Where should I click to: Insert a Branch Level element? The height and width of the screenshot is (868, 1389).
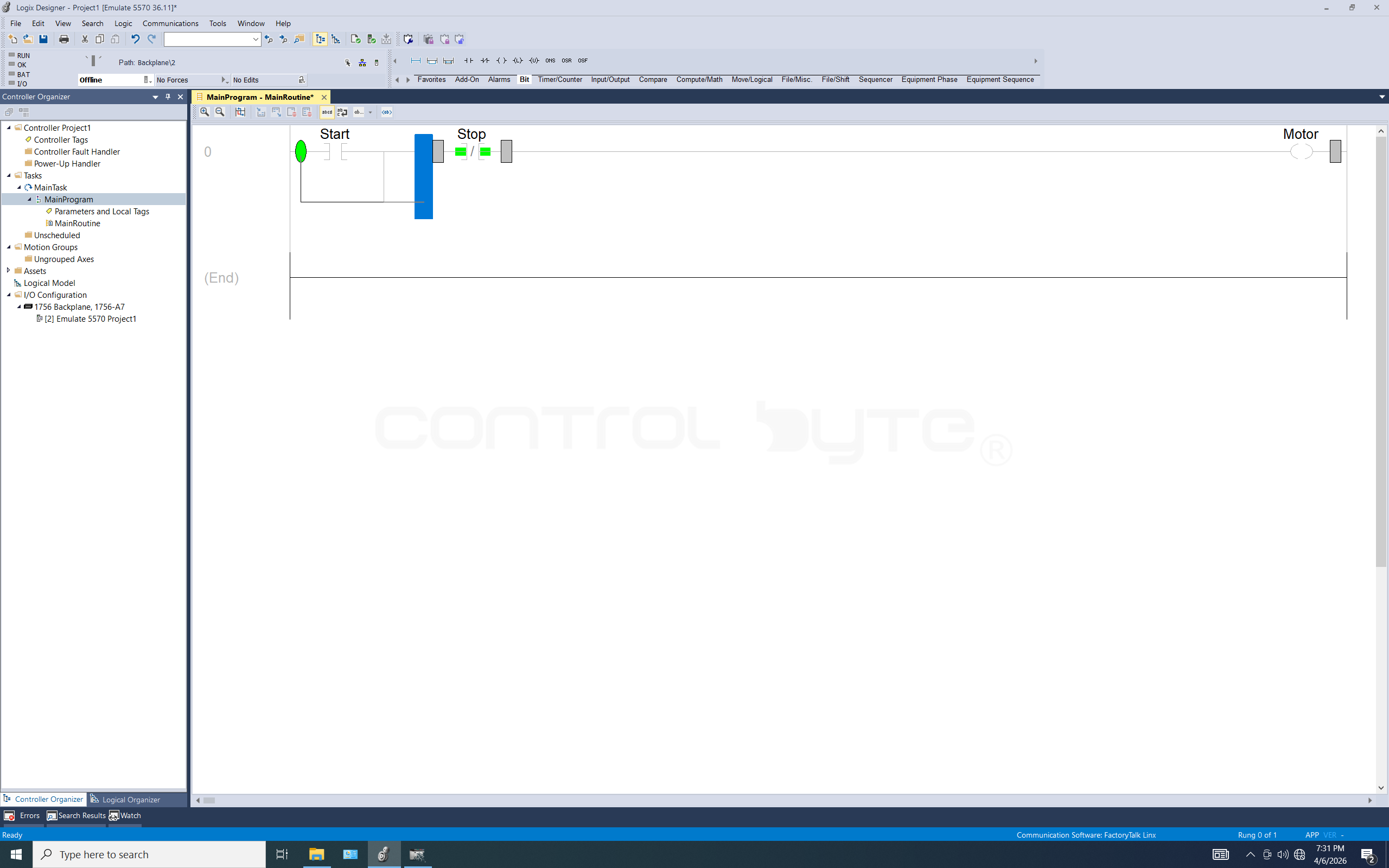448,60
